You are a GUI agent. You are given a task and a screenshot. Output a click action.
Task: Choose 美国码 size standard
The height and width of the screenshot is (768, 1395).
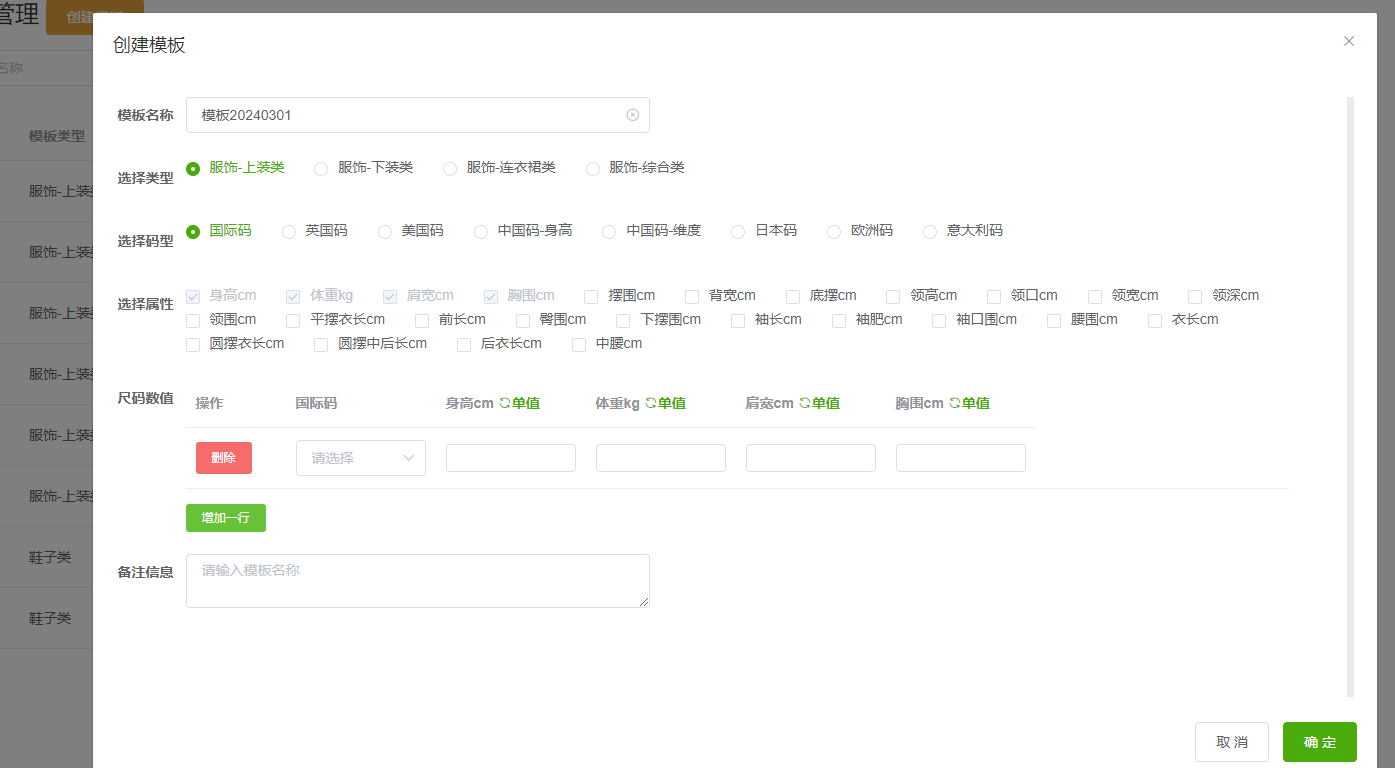coord(385,232)
